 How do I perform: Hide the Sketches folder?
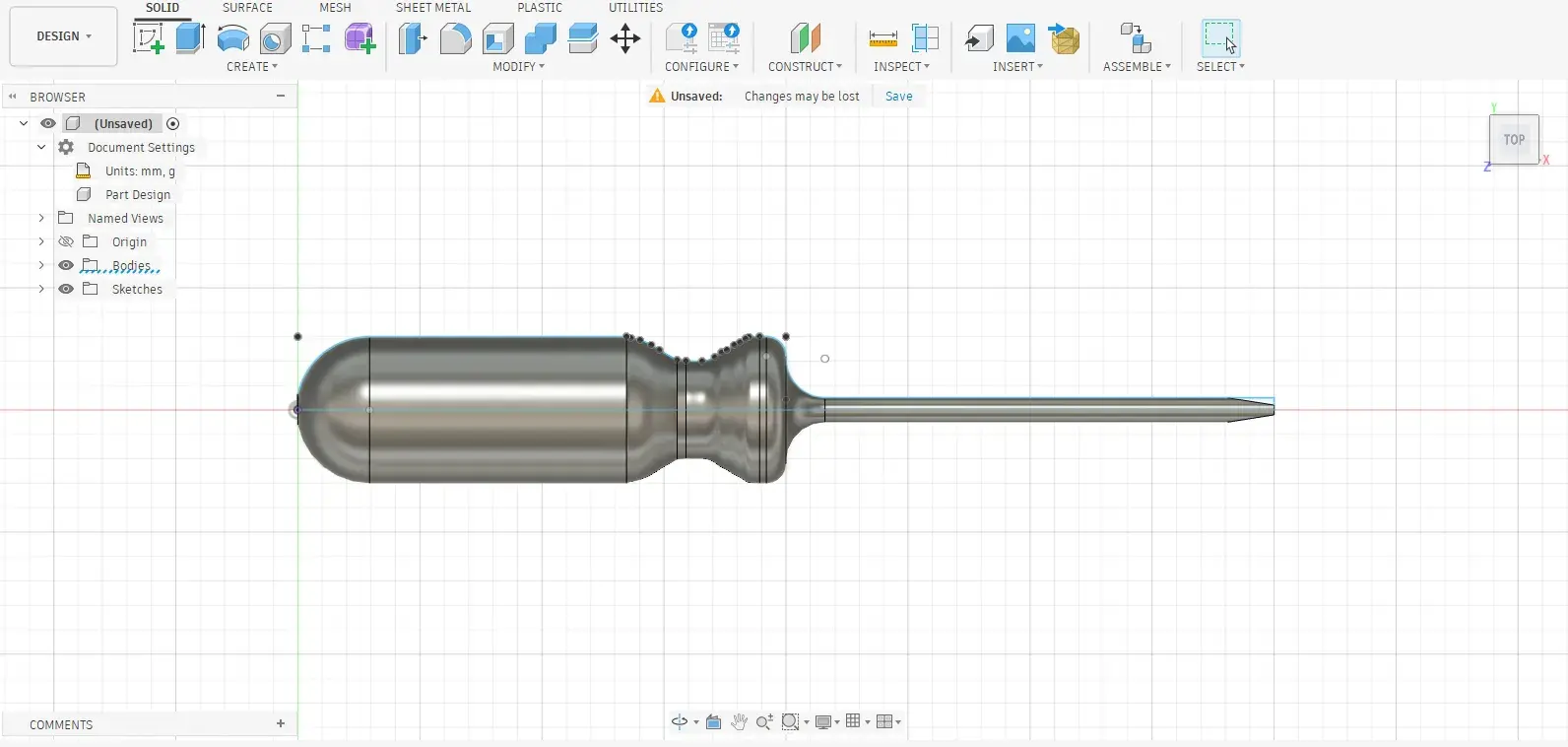[x=66, y=289]
